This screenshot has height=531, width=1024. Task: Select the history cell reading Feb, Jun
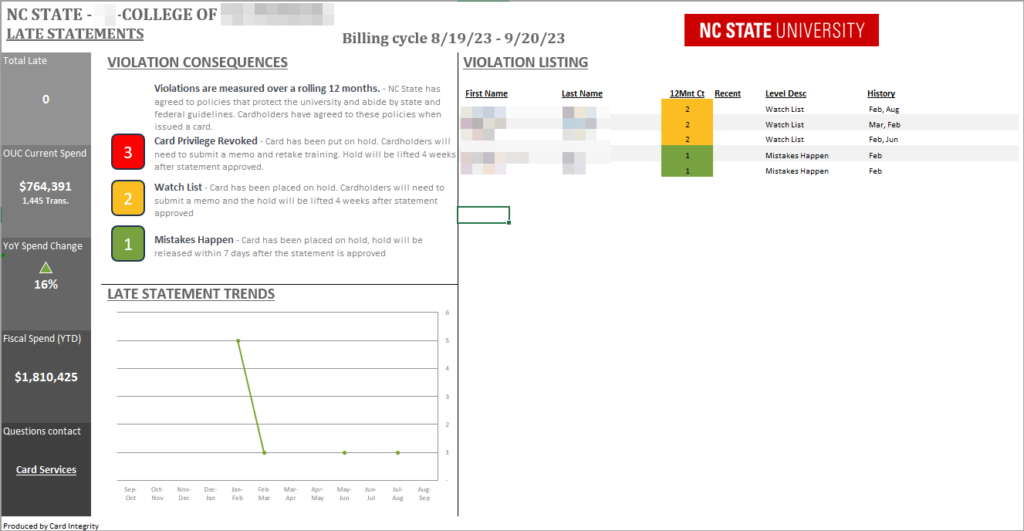click(x=884, y=139)
